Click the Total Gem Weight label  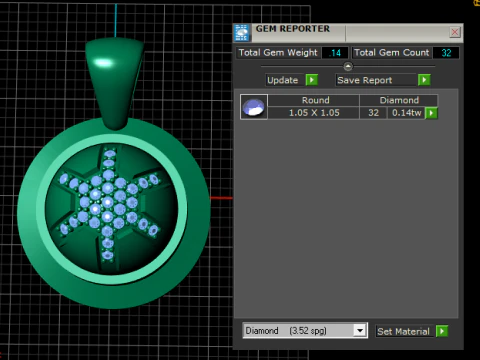pos(278,53)
